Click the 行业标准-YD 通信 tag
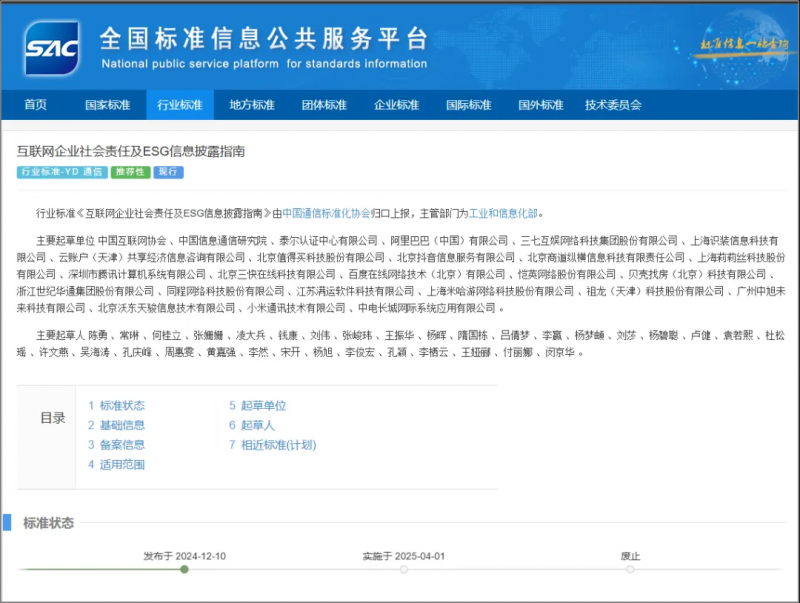800x603 pixels. [x=62, y=172]
